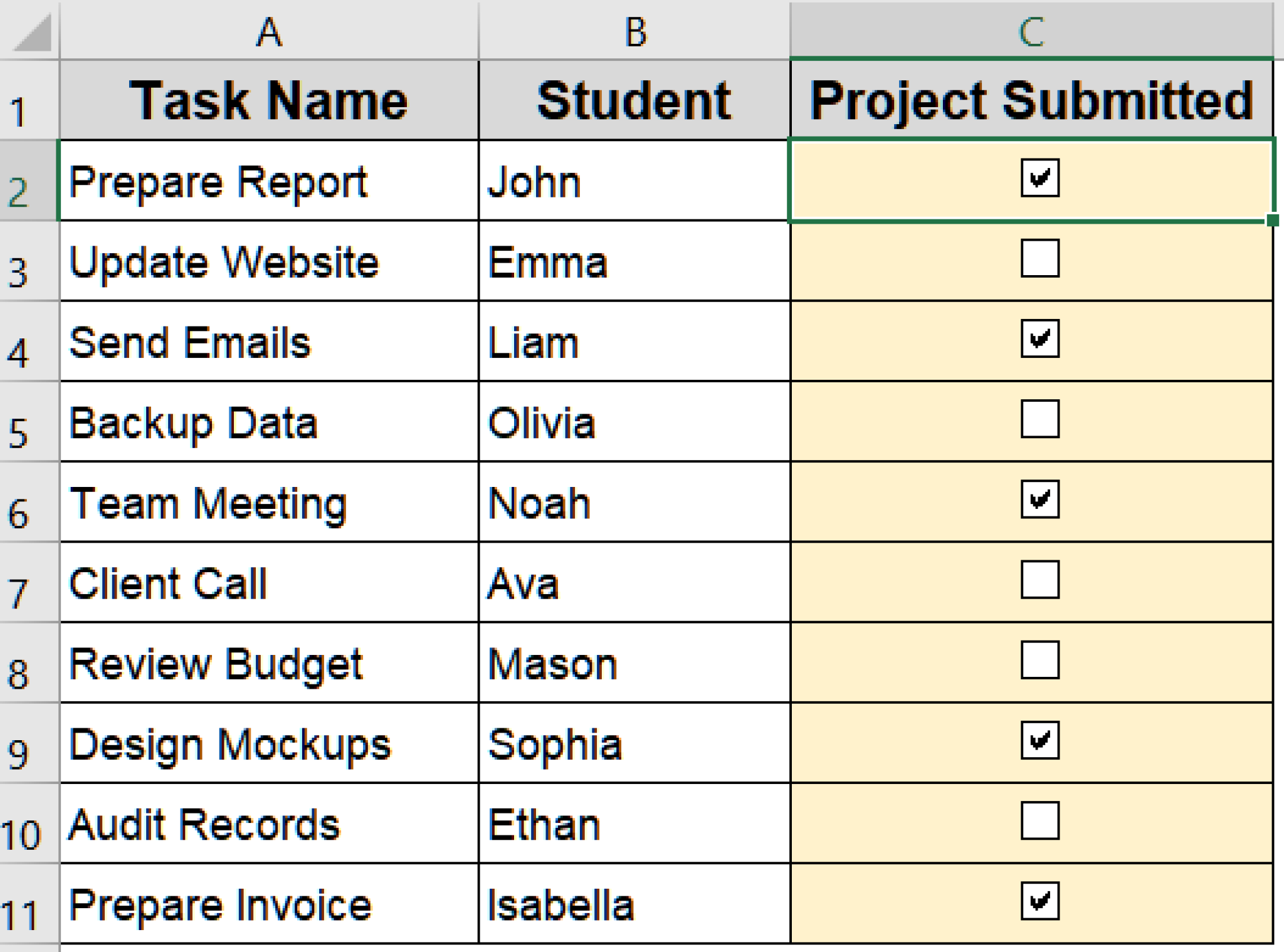
Task: Select column B header
Action: (x=634, y=31)
